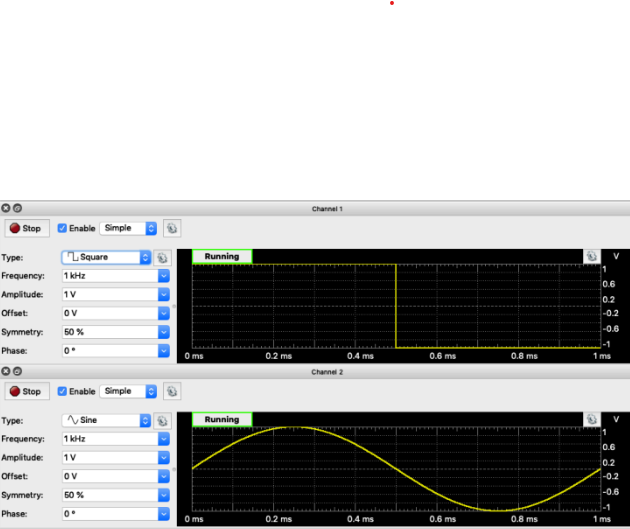The width and height of the screenshot is (630, 529).
Task: Edit Channel 2 Offset field 0 V
Action: click(x=110, y=476)
